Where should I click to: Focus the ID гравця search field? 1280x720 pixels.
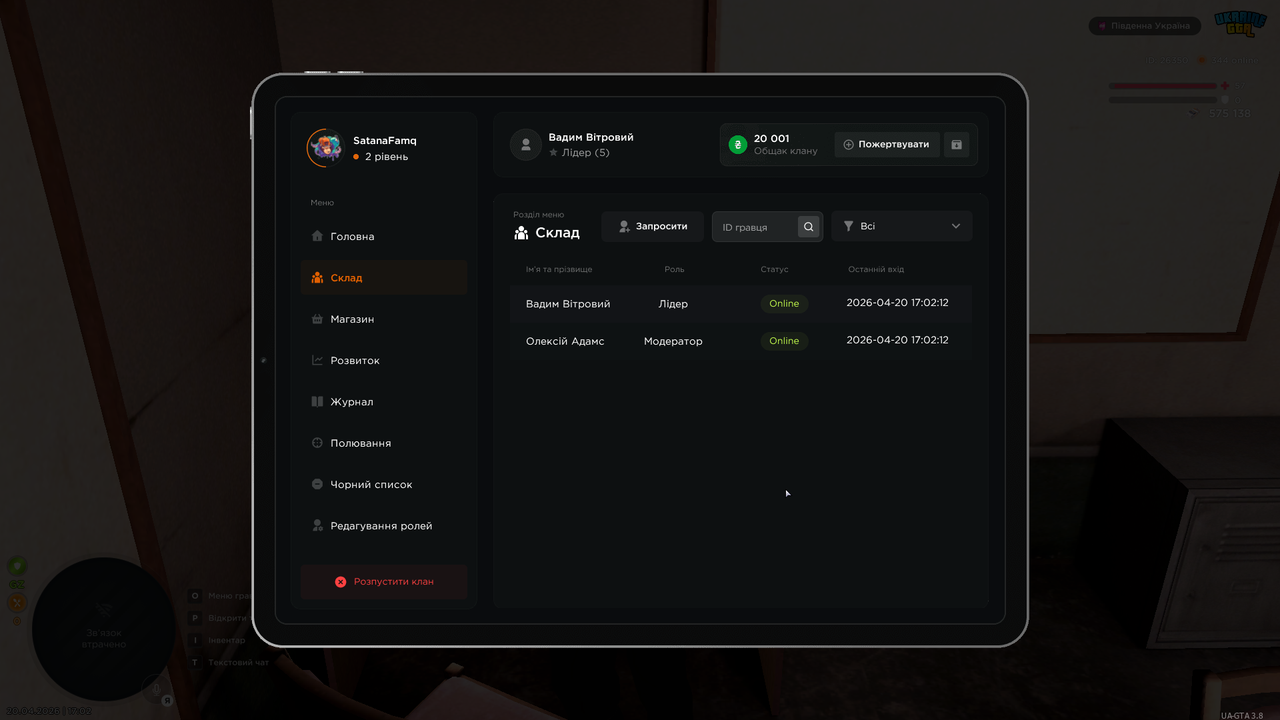coord(757,227)
